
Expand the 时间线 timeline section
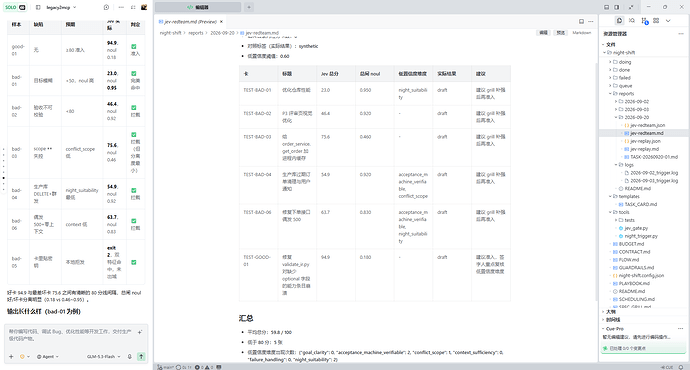(x=642, y=320)
